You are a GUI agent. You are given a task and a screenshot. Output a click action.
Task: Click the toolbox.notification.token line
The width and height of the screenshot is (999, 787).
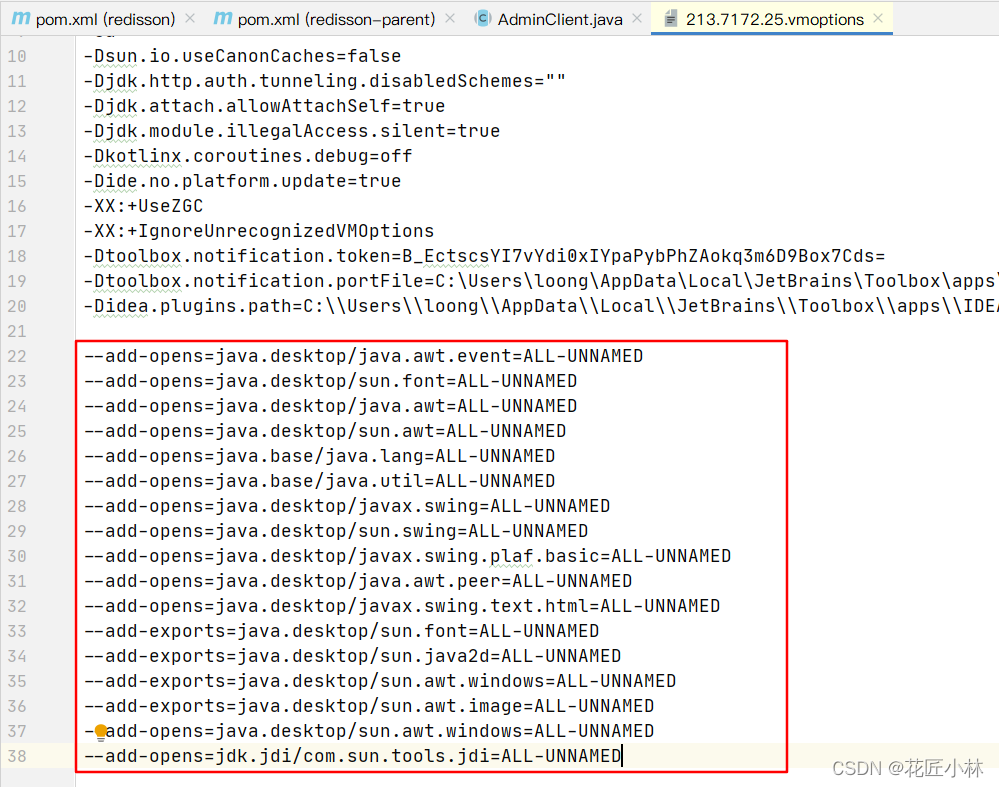484,256
